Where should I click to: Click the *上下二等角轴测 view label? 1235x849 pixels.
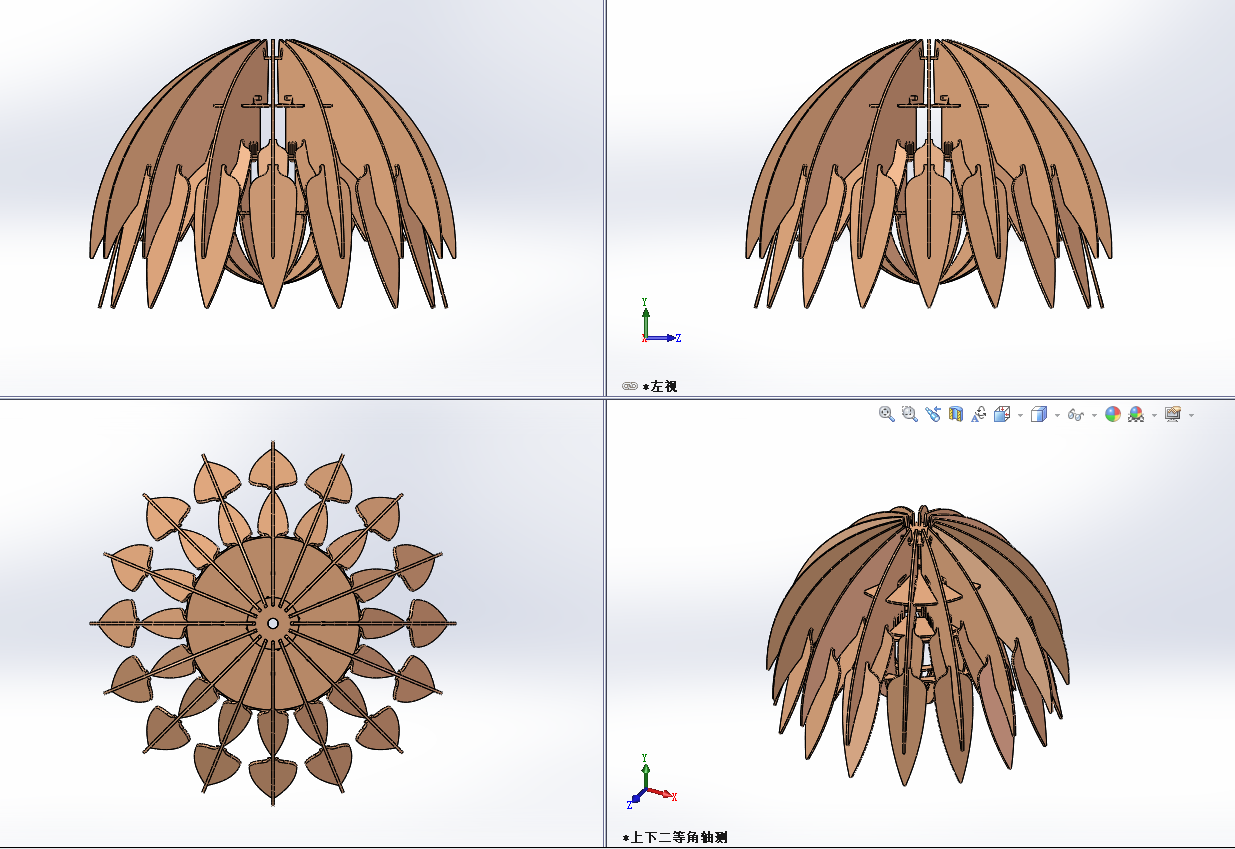click(x=675, y=837)
